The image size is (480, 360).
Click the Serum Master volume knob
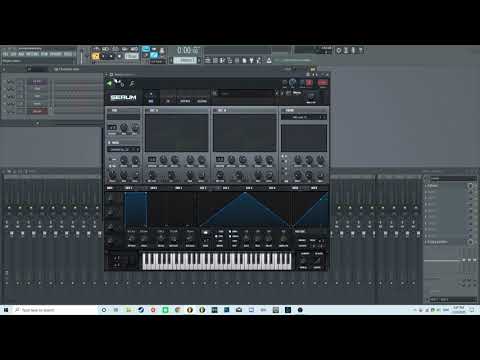[x=311, y=96]
